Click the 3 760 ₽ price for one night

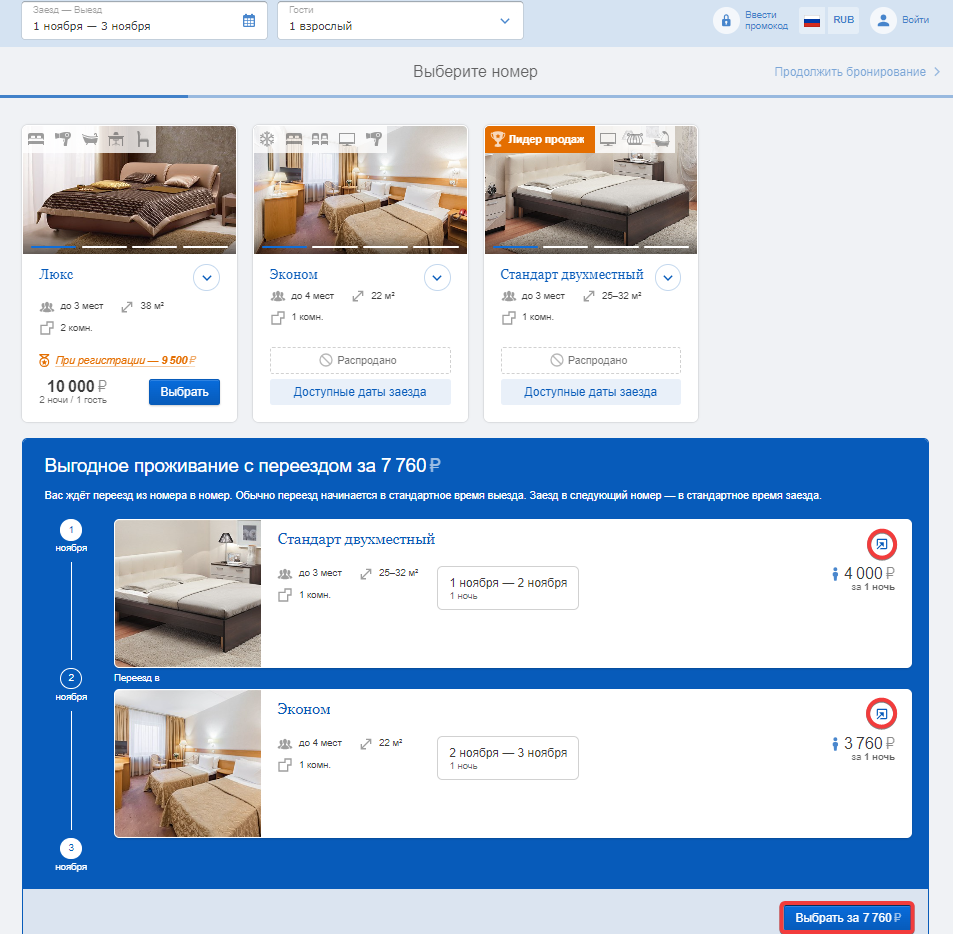pyautogui.click(x=869, y=743)
